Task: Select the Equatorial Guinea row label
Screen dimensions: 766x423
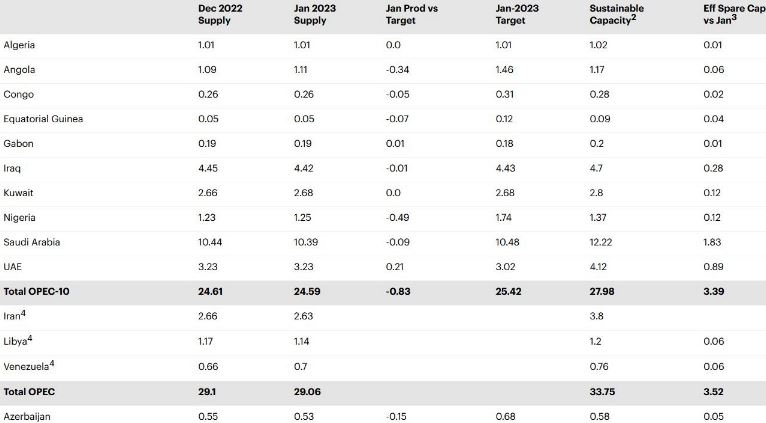Action: click(43, 119)
